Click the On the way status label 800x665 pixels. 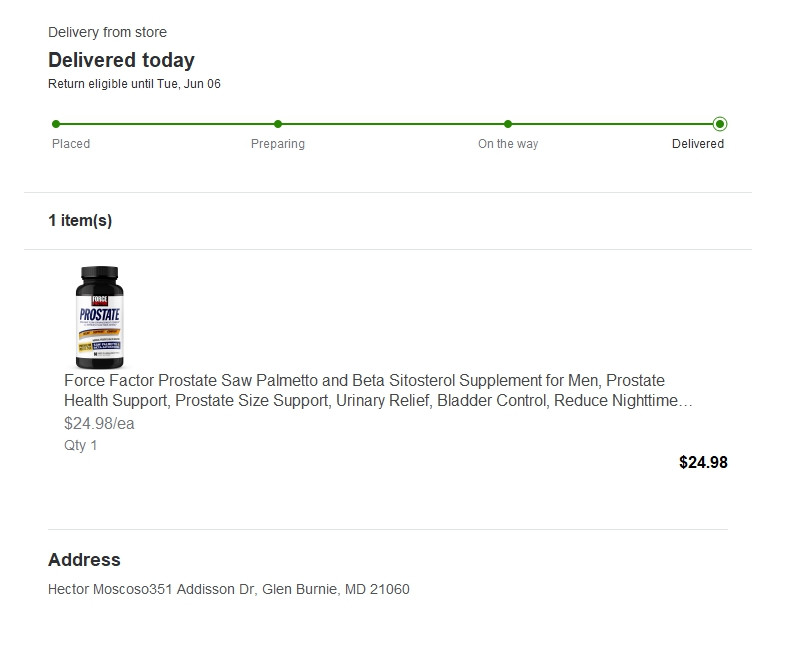click(x=508, y=144)
